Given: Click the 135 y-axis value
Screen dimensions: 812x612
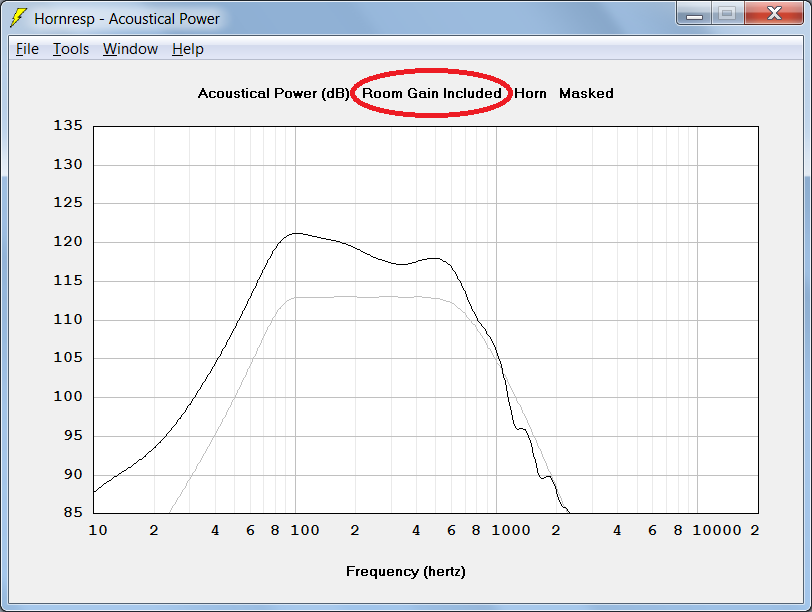Looking at the screenshot, I should point(68,125).
